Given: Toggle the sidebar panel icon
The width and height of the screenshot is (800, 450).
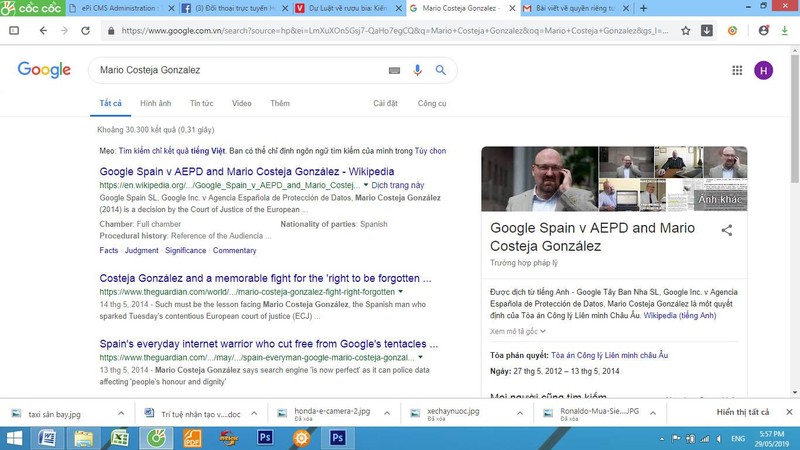Looking at the screenshot, I should point(14,31).
